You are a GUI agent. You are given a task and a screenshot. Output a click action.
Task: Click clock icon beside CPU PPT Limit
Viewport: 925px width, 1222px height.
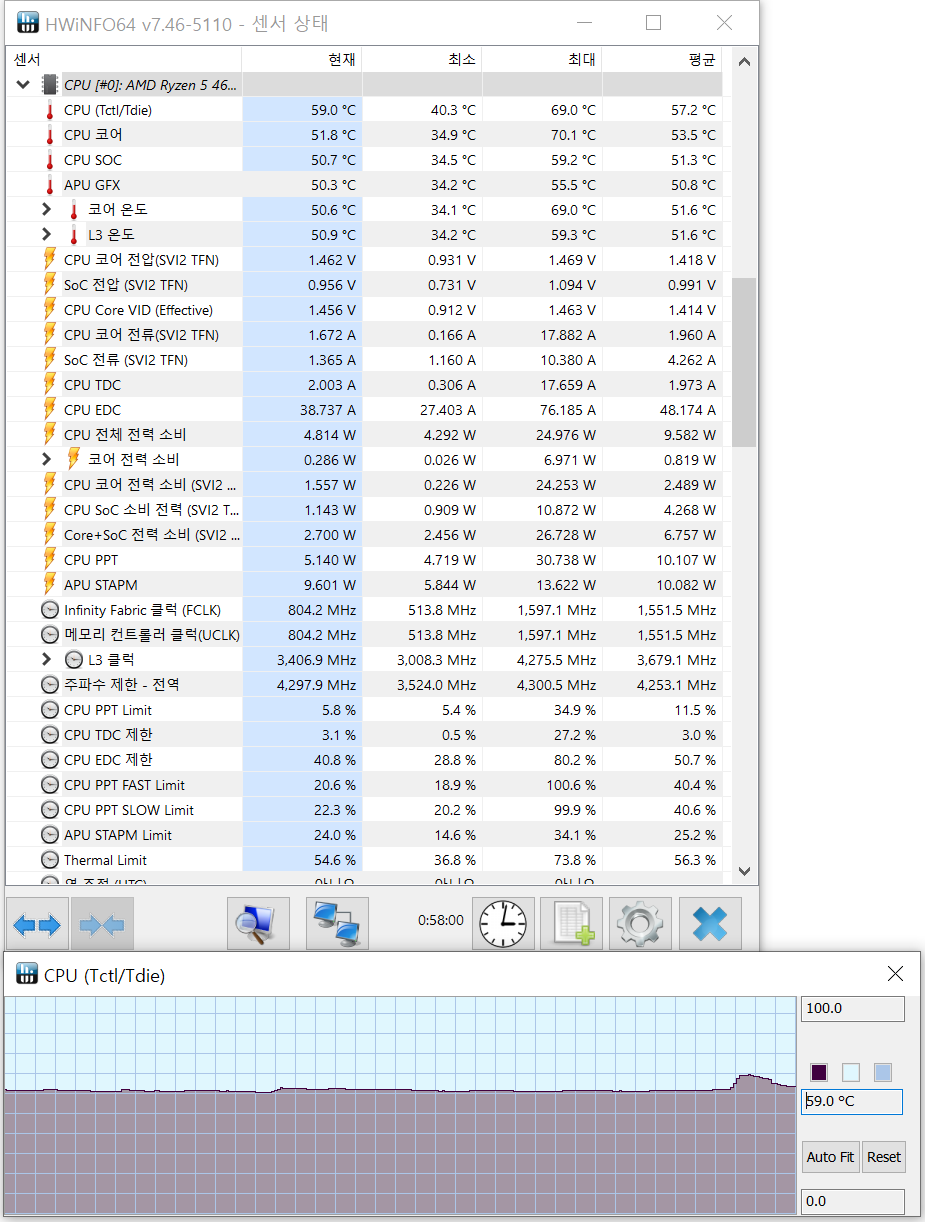pos(50,710)
